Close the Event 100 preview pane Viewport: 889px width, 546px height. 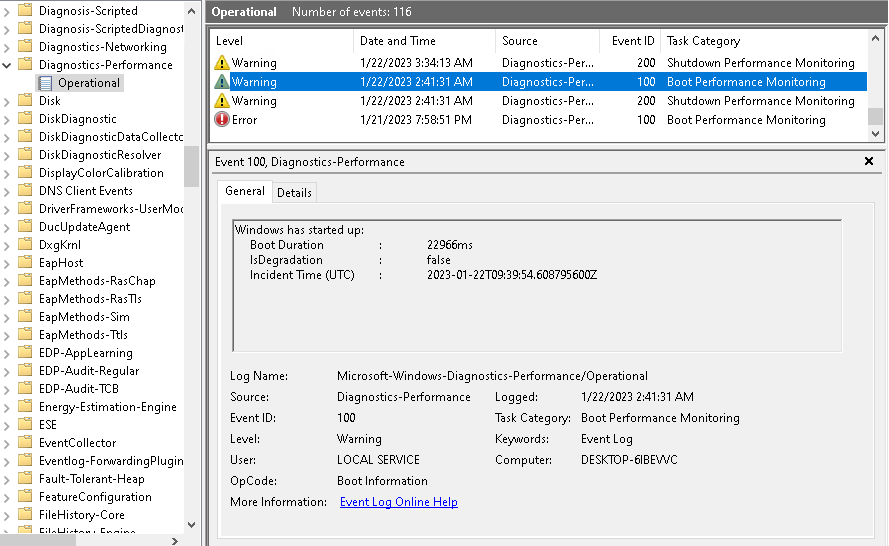[x=869, y=161]
